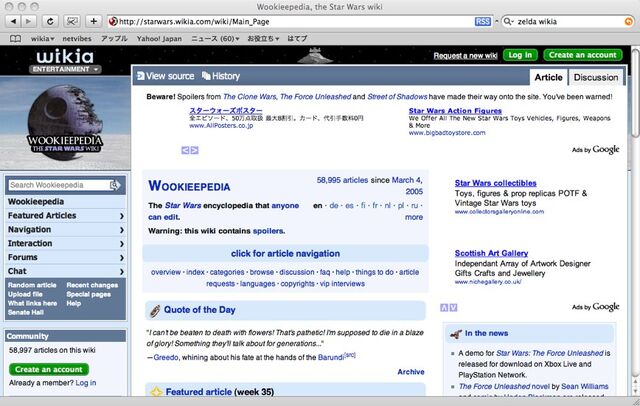Image resolution: width=640 pixels, height=406 pixels.
Task: Expand the Featured Articles sidebar menu
Action: coord(65,216)
